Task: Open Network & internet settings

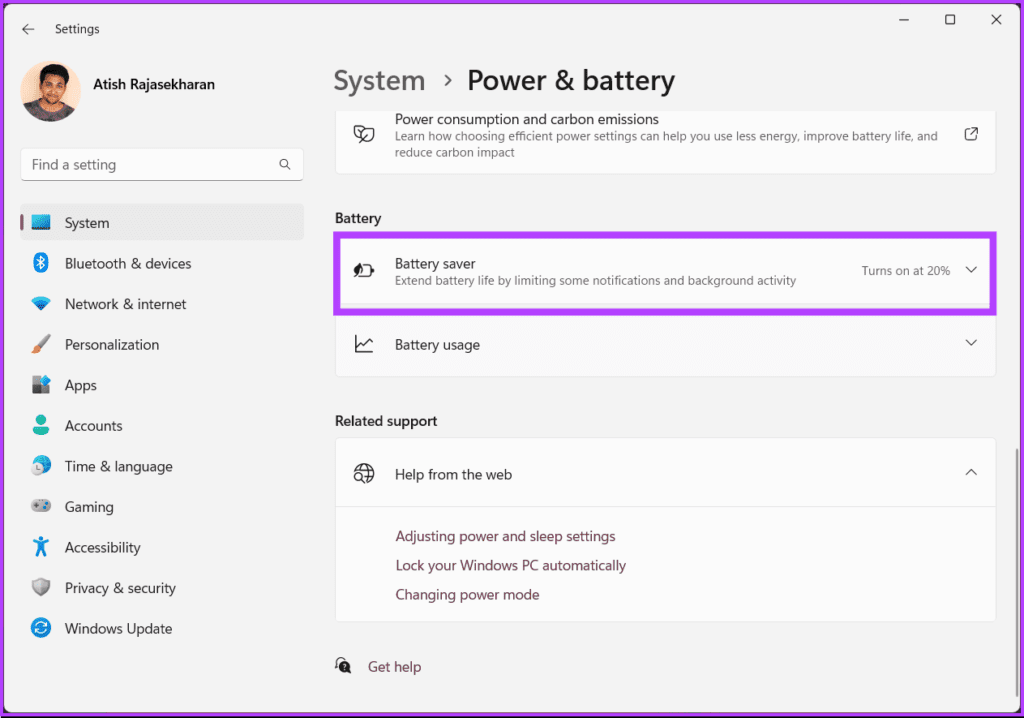Action: click(162, 304)
